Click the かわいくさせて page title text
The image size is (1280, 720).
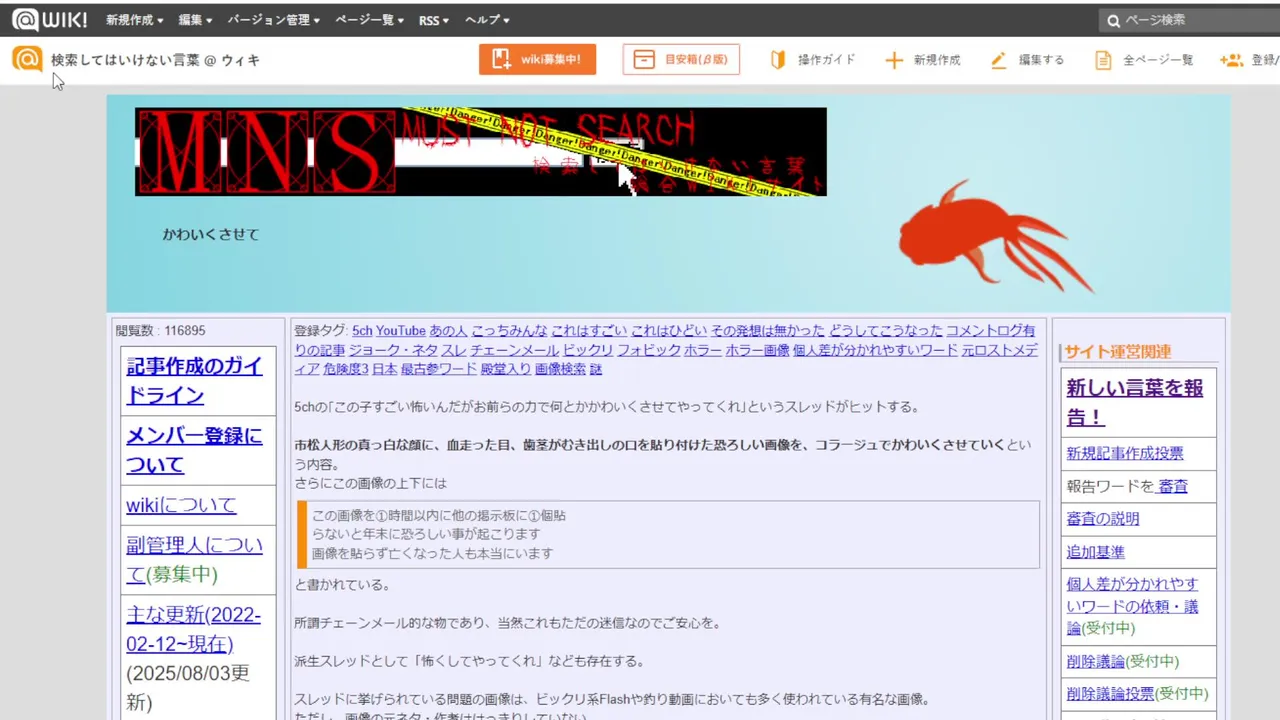coord(211,234)
